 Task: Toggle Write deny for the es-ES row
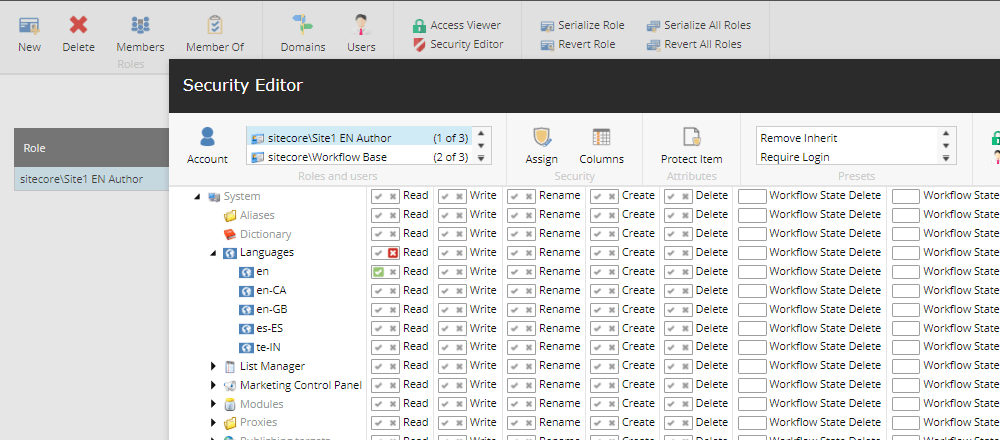[460, 328]
